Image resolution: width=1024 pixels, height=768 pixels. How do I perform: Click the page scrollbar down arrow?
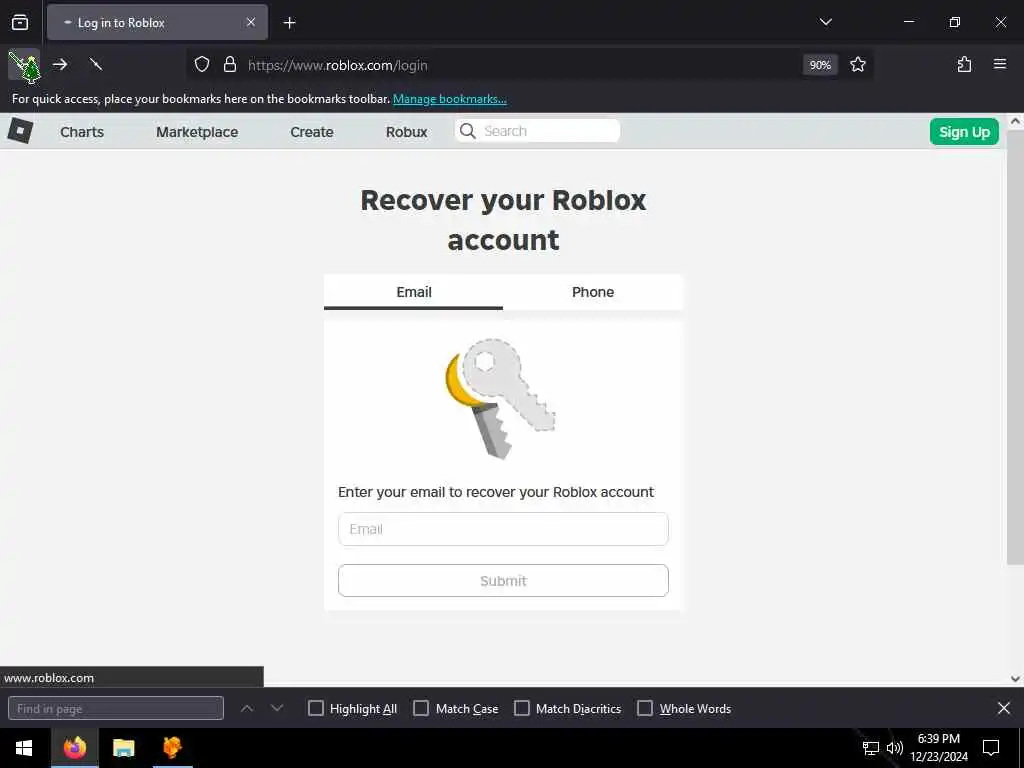coord(1015,679)
